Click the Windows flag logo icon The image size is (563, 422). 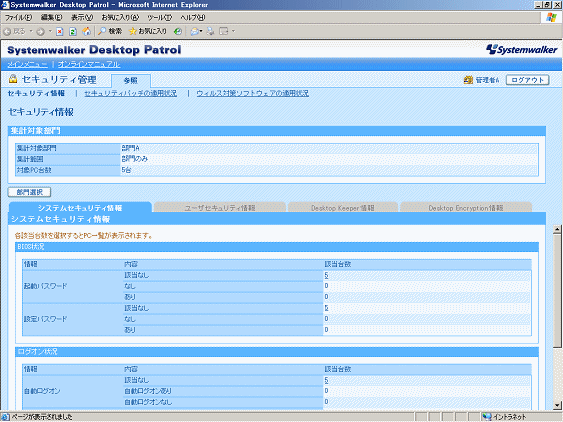tap(551, 17)
